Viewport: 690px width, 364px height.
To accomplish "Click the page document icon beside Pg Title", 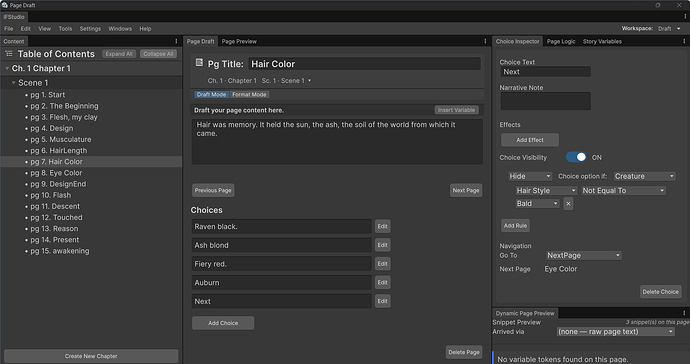I will (199, 63).
